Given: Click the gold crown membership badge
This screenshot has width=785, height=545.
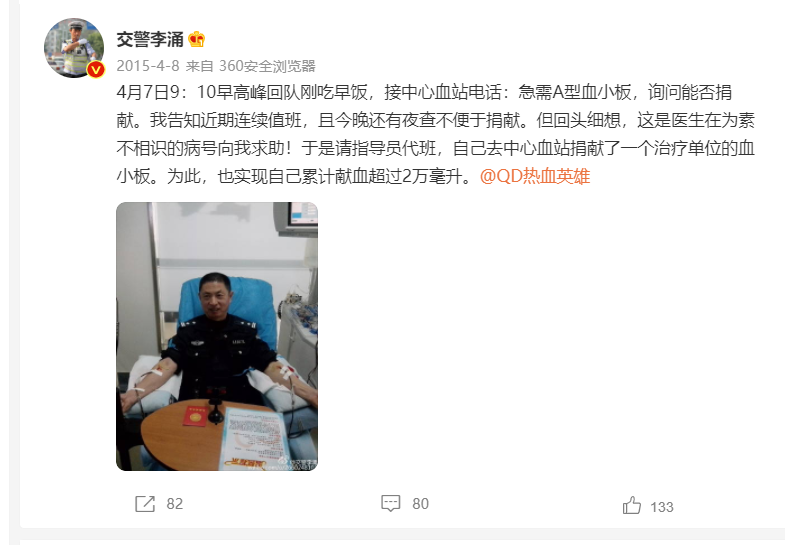Looking at the screenshot, I should coord(197,39).
